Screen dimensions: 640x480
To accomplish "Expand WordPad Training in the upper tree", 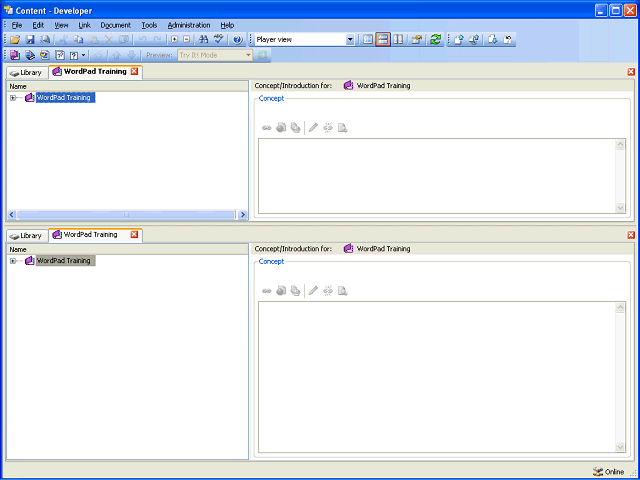I will point(13,98).
